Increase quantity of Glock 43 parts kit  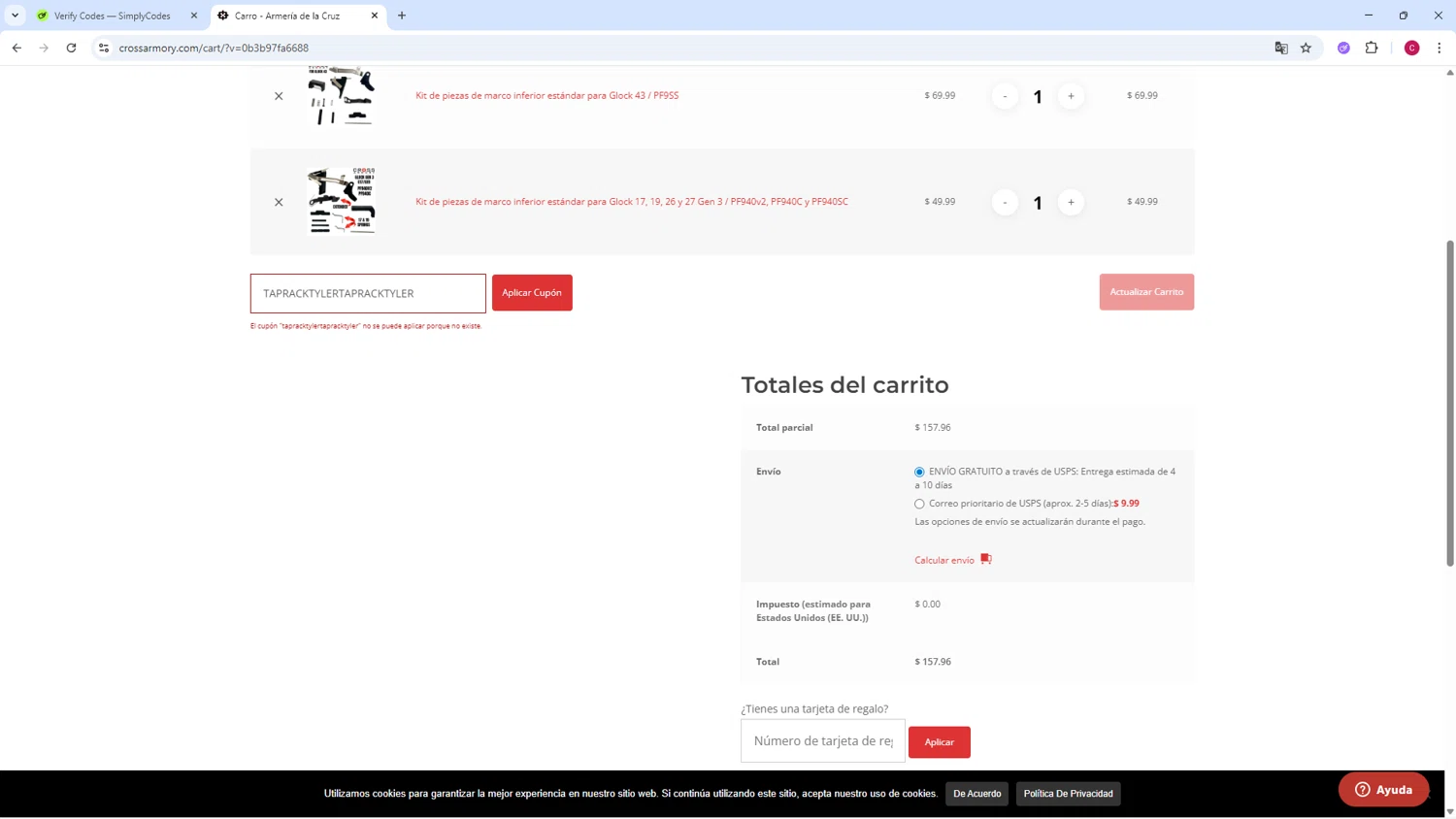[x=1071, y=96]
